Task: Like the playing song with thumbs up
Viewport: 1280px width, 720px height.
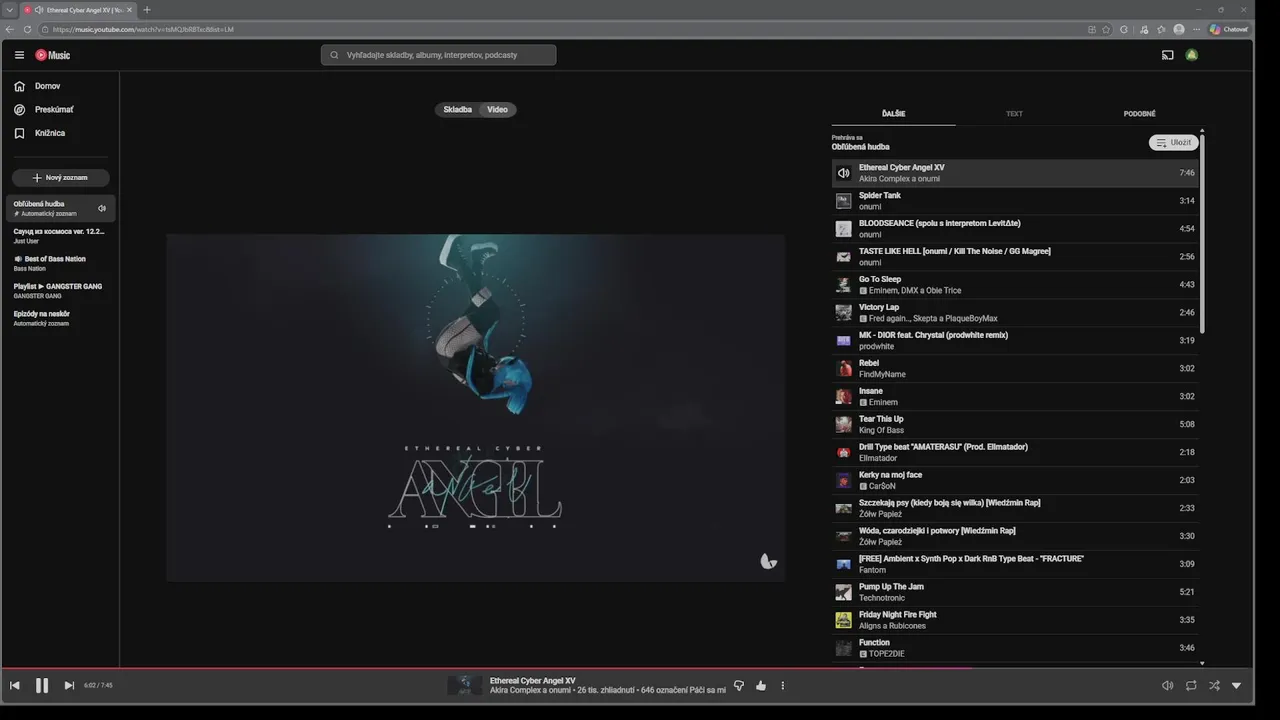Action: (x=761, y=685)
